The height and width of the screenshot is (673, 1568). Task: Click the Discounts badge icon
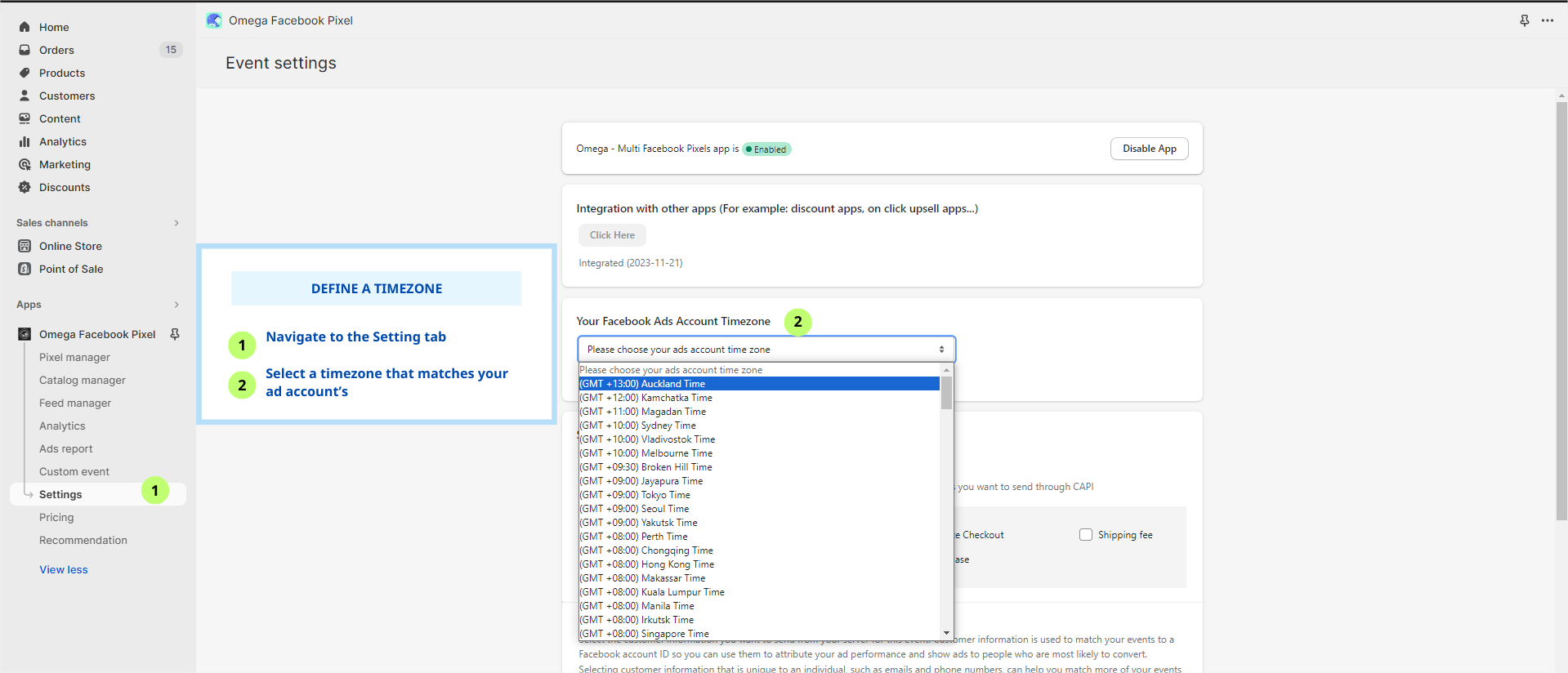point(25,187)
